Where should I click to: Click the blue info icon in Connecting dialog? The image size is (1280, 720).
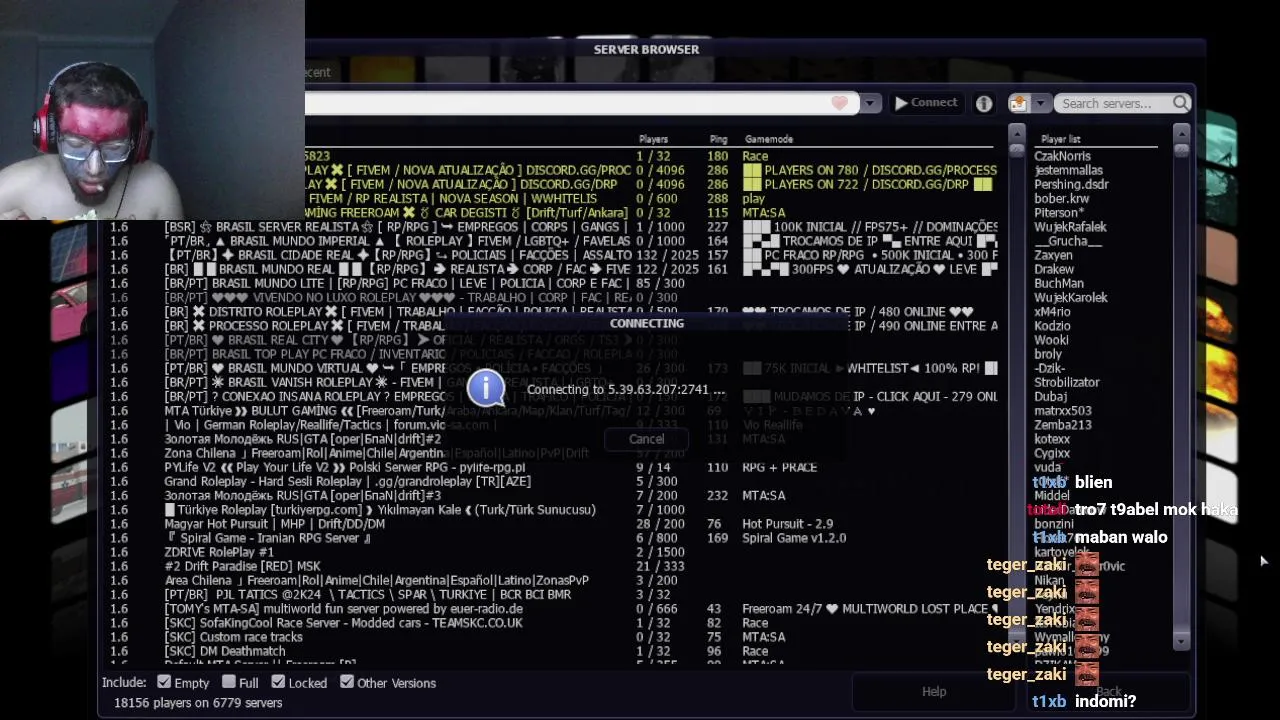coord(486,387)
